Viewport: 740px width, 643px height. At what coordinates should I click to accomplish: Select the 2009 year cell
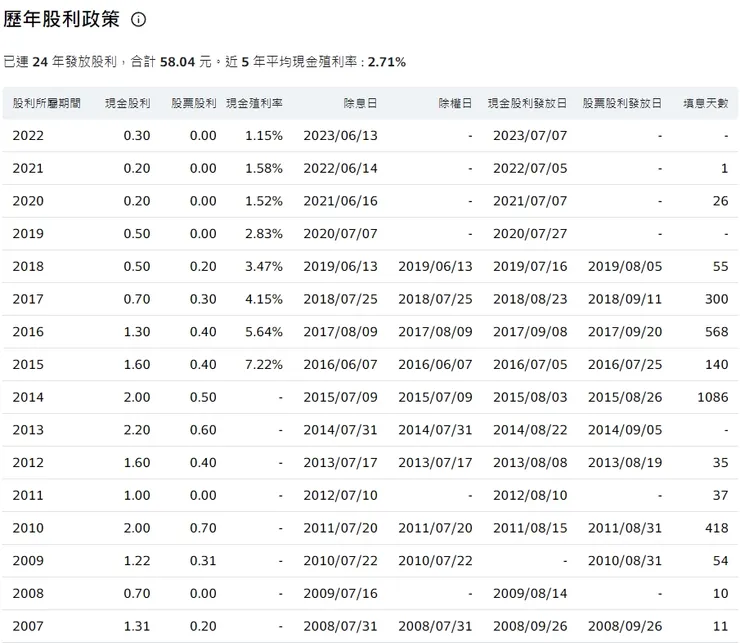tap(28, 561)
